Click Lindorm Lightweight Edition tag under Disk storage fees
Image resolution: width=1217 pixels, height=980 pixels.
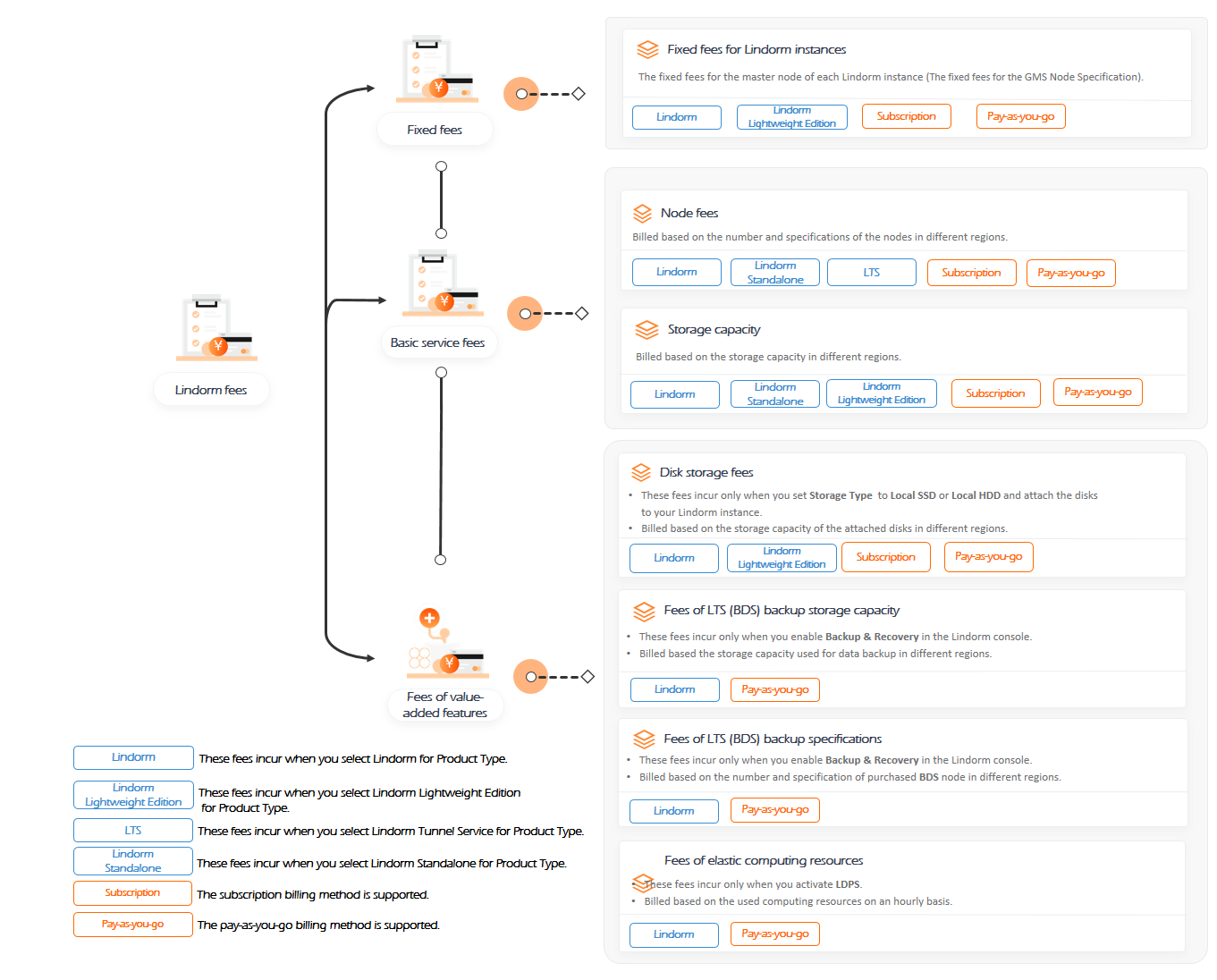pos(782,558)
